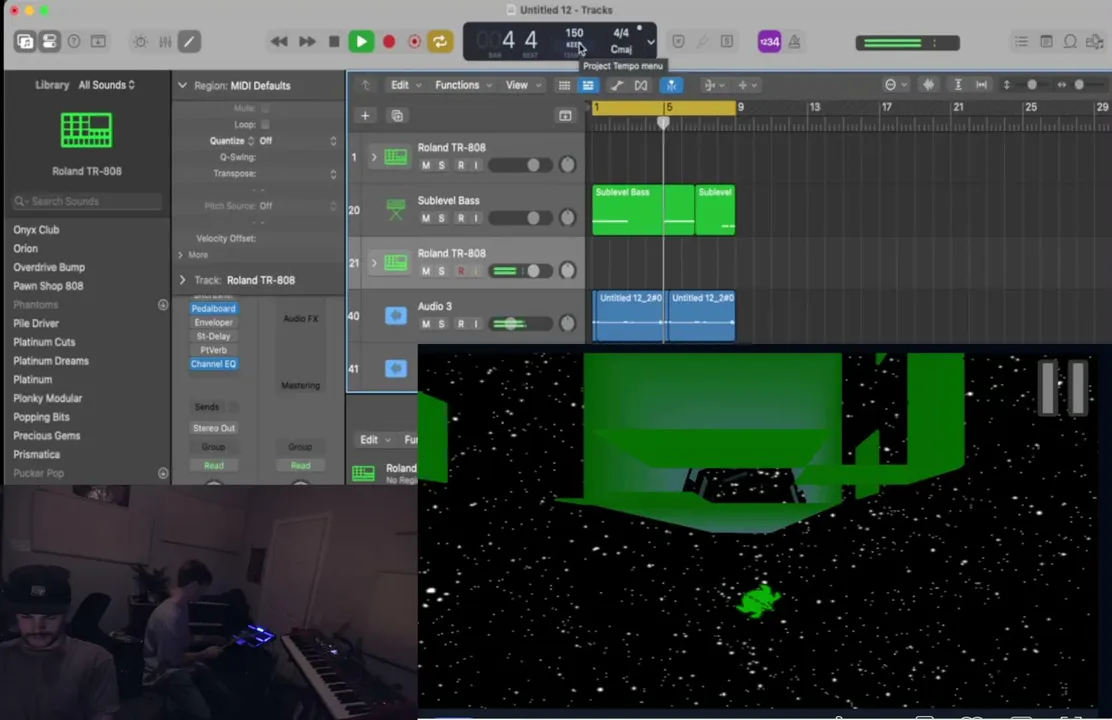Expand the More disclosure in Region inspector
Screen dimensions: 1112x720
181,255
